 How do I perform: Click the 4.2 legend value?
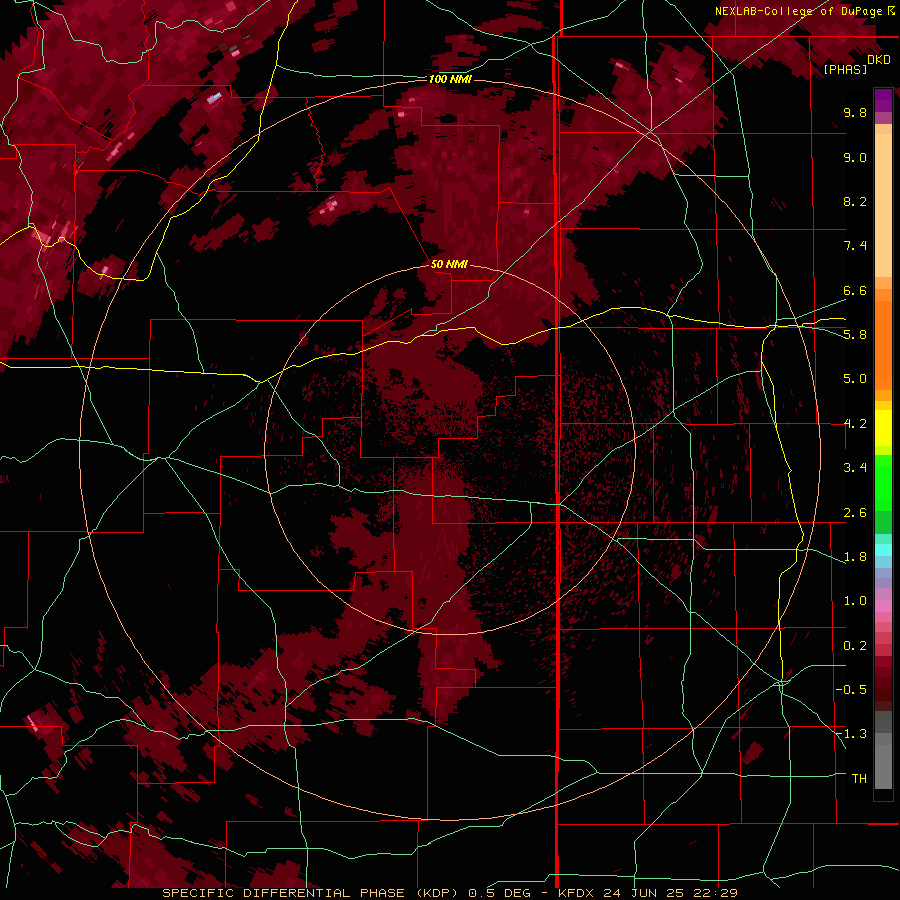855,424
